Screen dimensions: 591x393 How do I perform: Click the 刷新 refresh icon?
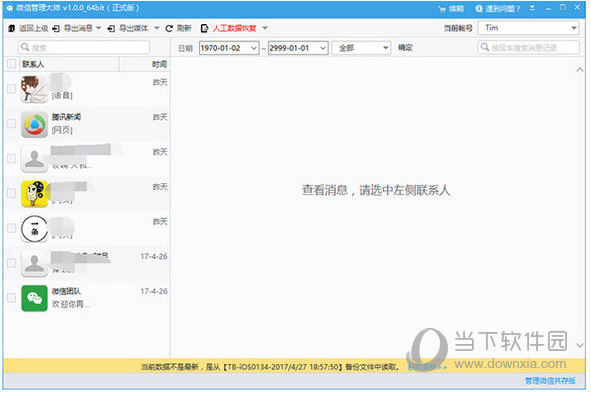tap(169, 29)
